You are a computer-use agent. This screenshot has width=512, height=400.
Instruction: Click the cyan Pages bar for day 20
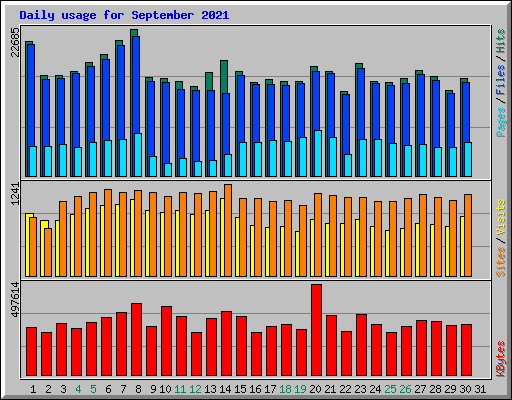tap(318, 153)
